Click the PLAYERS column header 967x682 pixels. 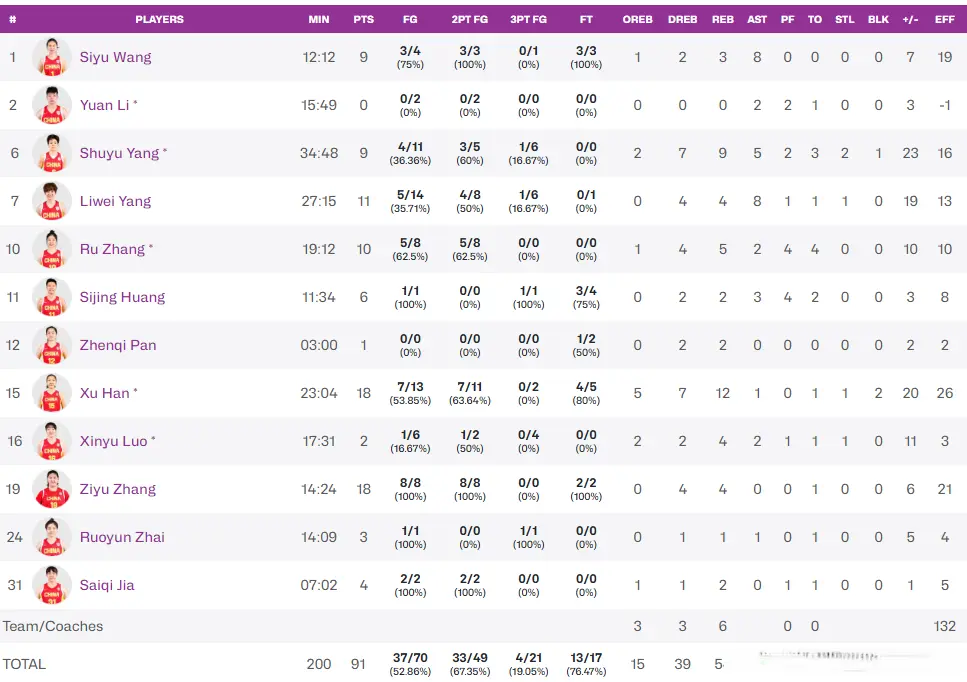coord(159,19)
